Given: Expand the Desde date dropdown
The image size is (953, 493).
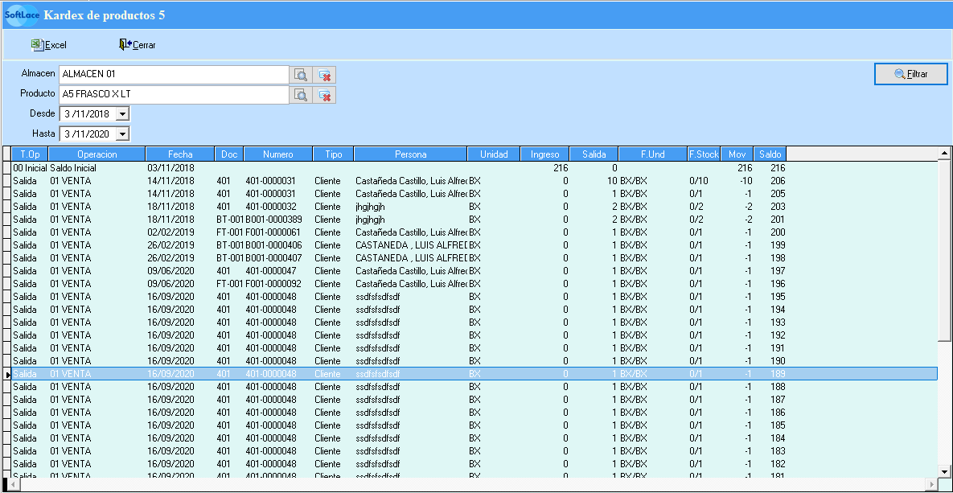Looking at the screenshot, I should 123,114.
